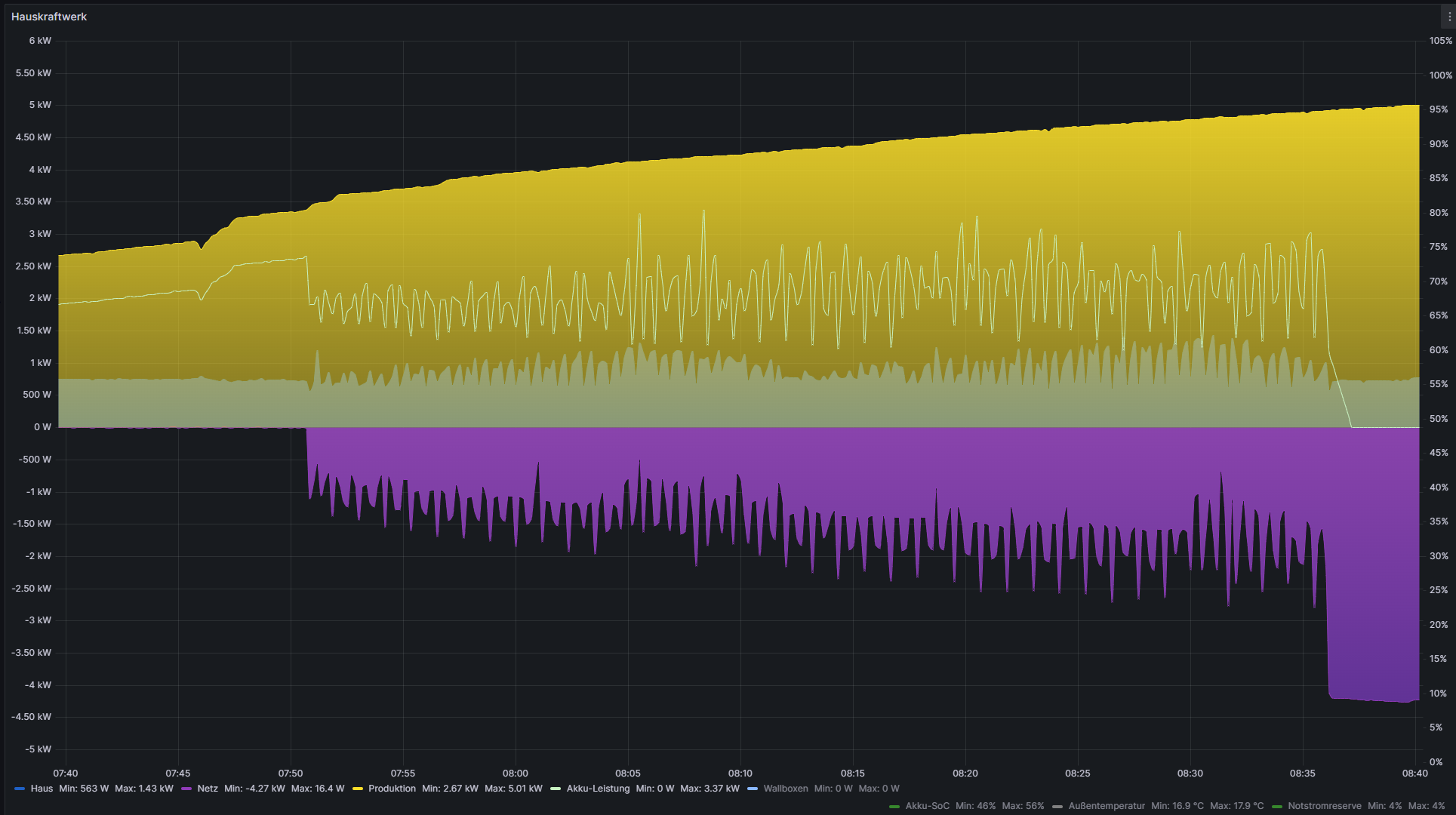
Task: Click the 08:00 time axis label
Action: 516,773
